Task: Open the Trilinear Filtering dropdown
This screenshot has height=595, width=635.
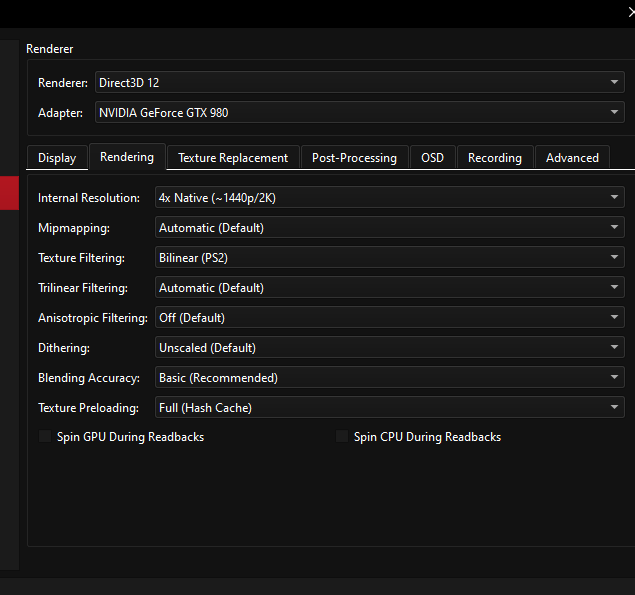Action: point(390,287)
